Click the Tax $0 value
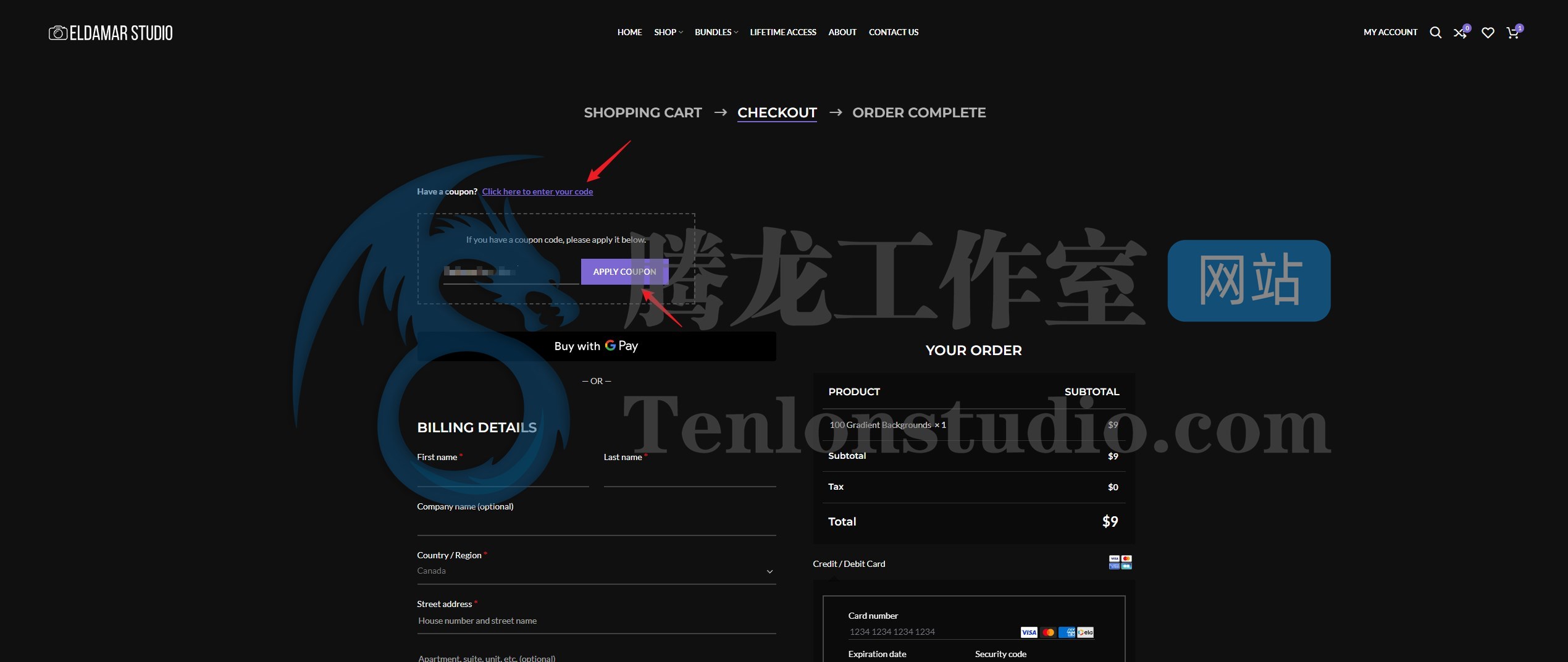Image resolution: width=1568 pixels, height=662 pixels. tap(1113, 487)
